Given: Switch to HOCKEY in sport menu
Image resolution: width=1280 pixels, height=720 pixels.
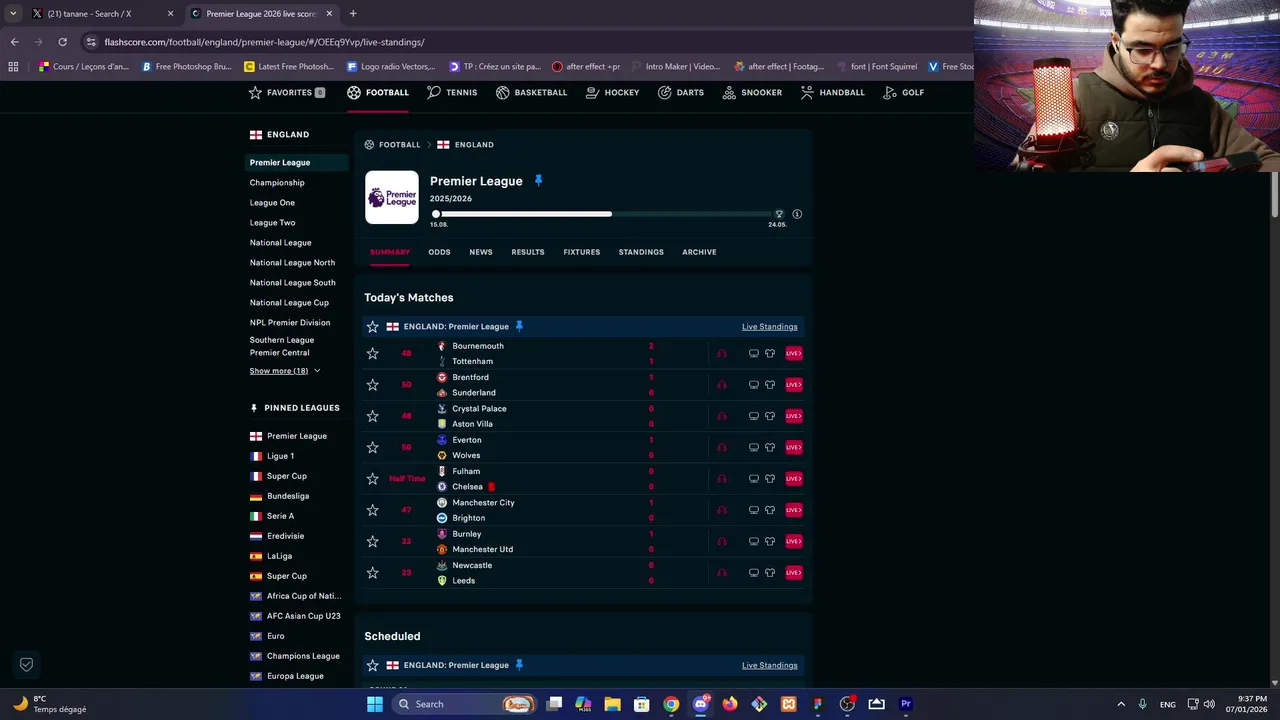Looking at the screenshot, I should 613,92.
